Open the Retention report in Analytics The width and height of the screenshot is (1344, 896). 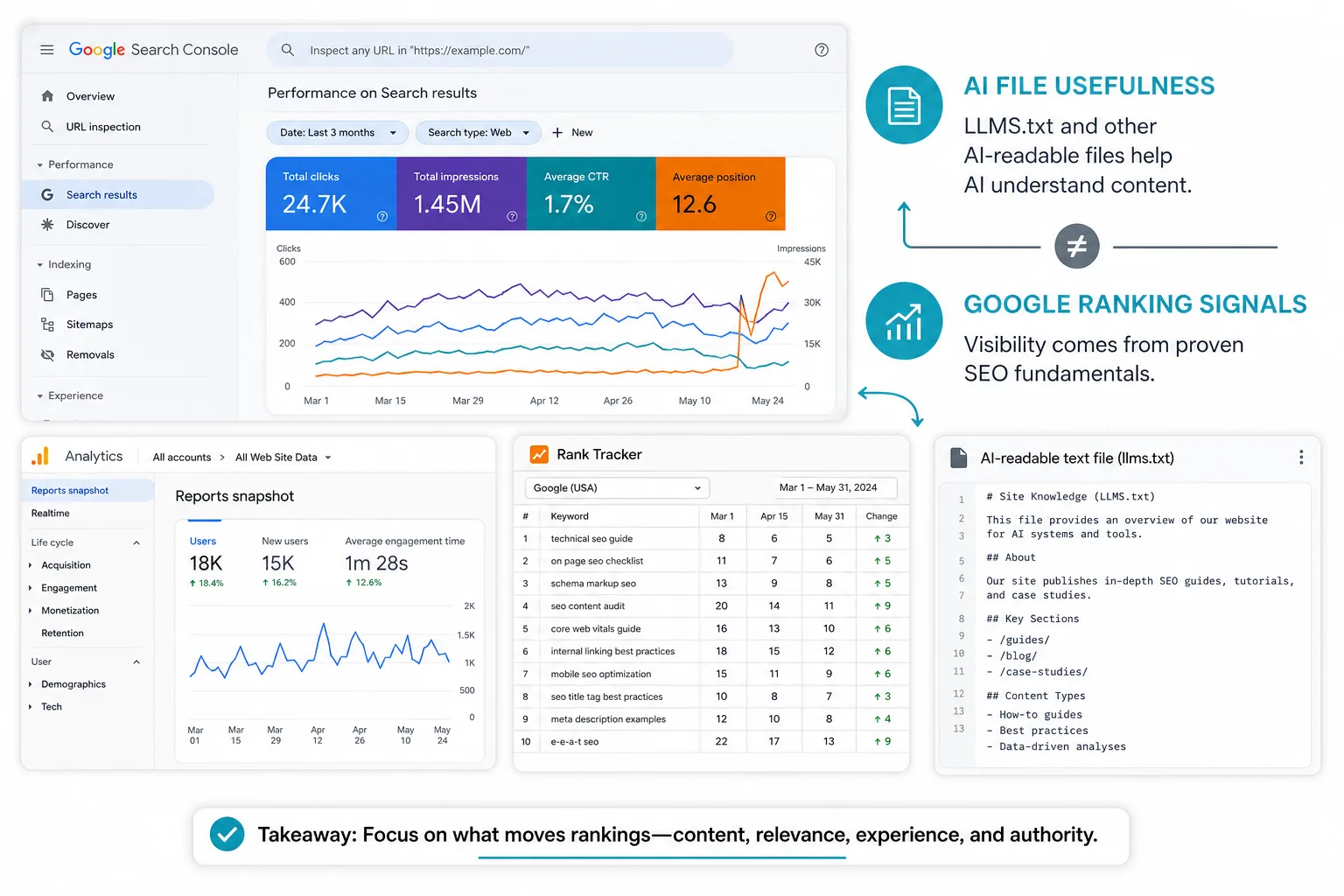click(63, 633)
